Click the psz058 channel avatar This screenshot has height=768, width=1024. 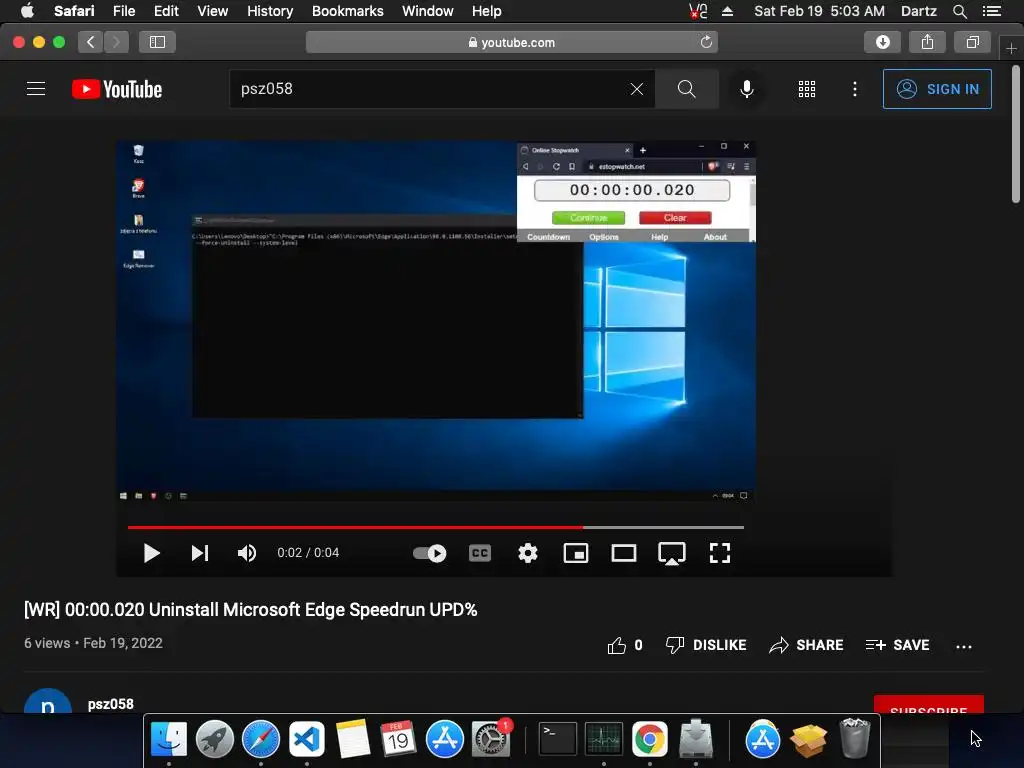[x=48, y=702]
